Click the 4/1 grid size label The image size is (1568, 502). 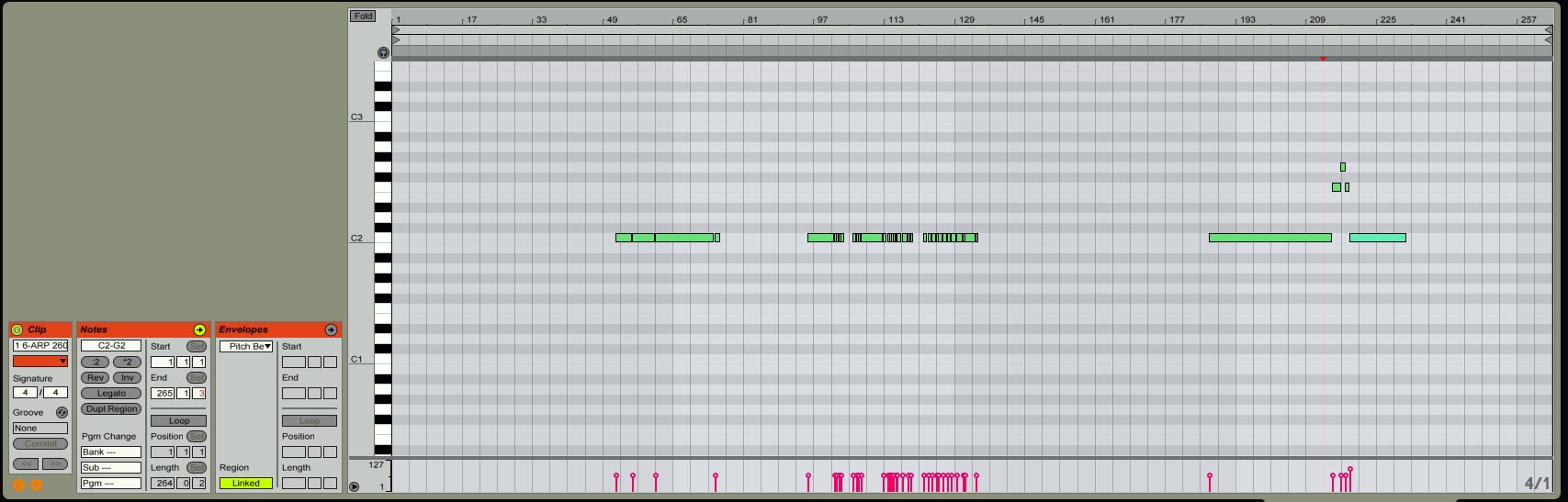click(x=1537, y=483)
